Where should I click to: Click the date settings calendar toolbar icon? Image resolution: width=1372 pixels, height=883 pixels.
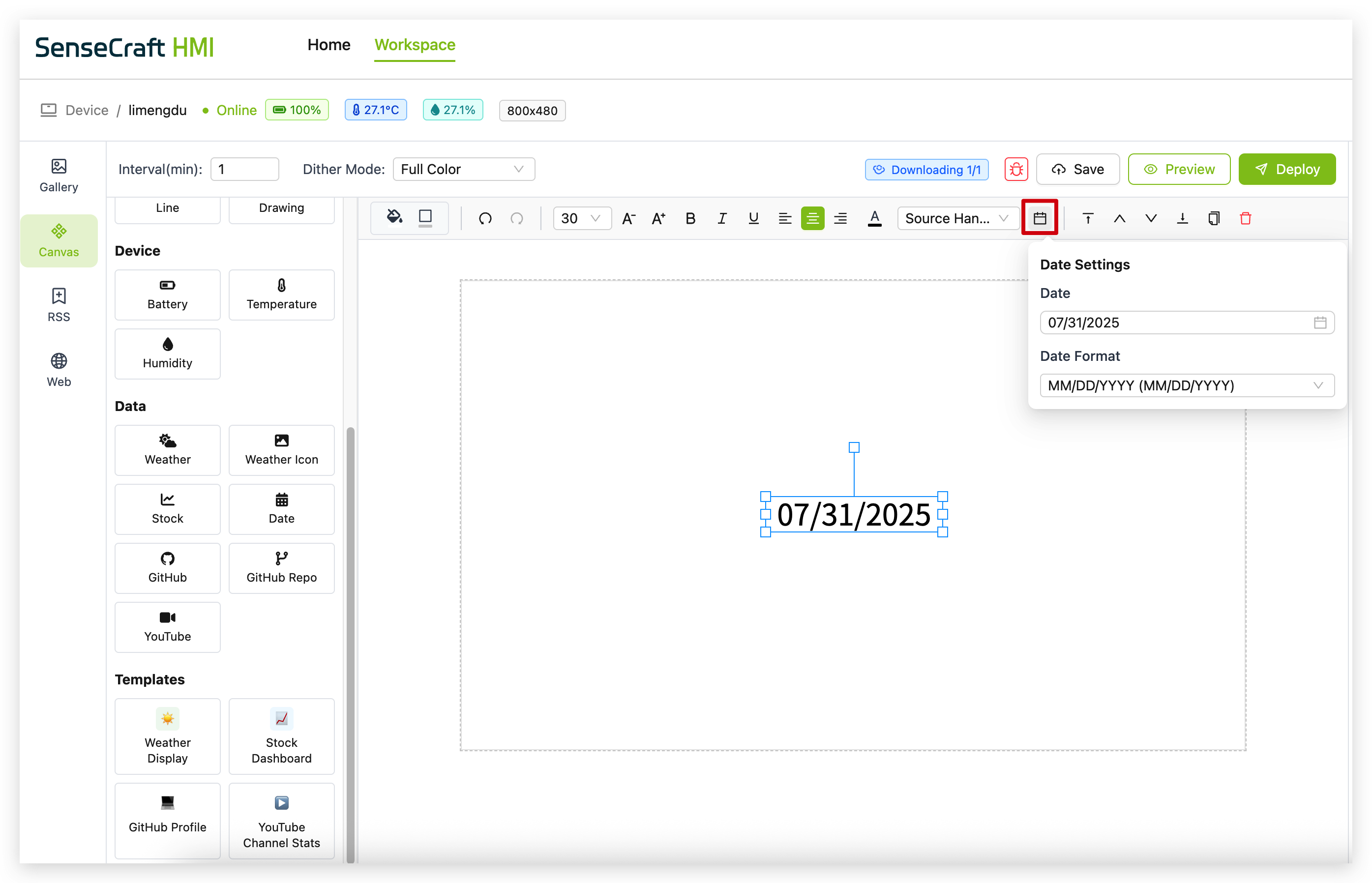1040,218
